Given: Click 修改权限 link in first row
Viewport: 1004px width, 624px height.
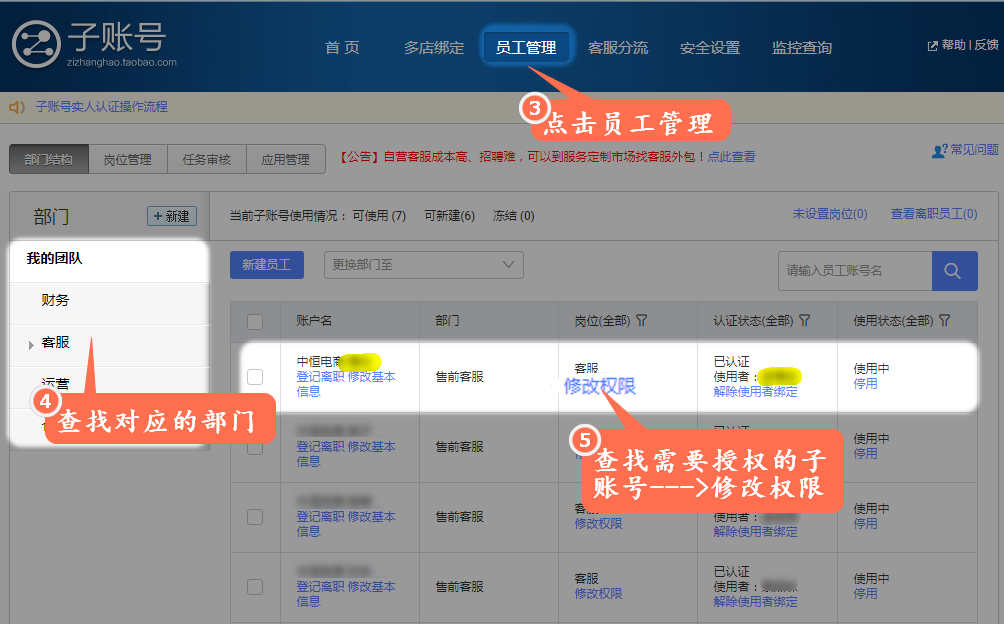Looking at the screenshot, I should (x=599, y=386).
